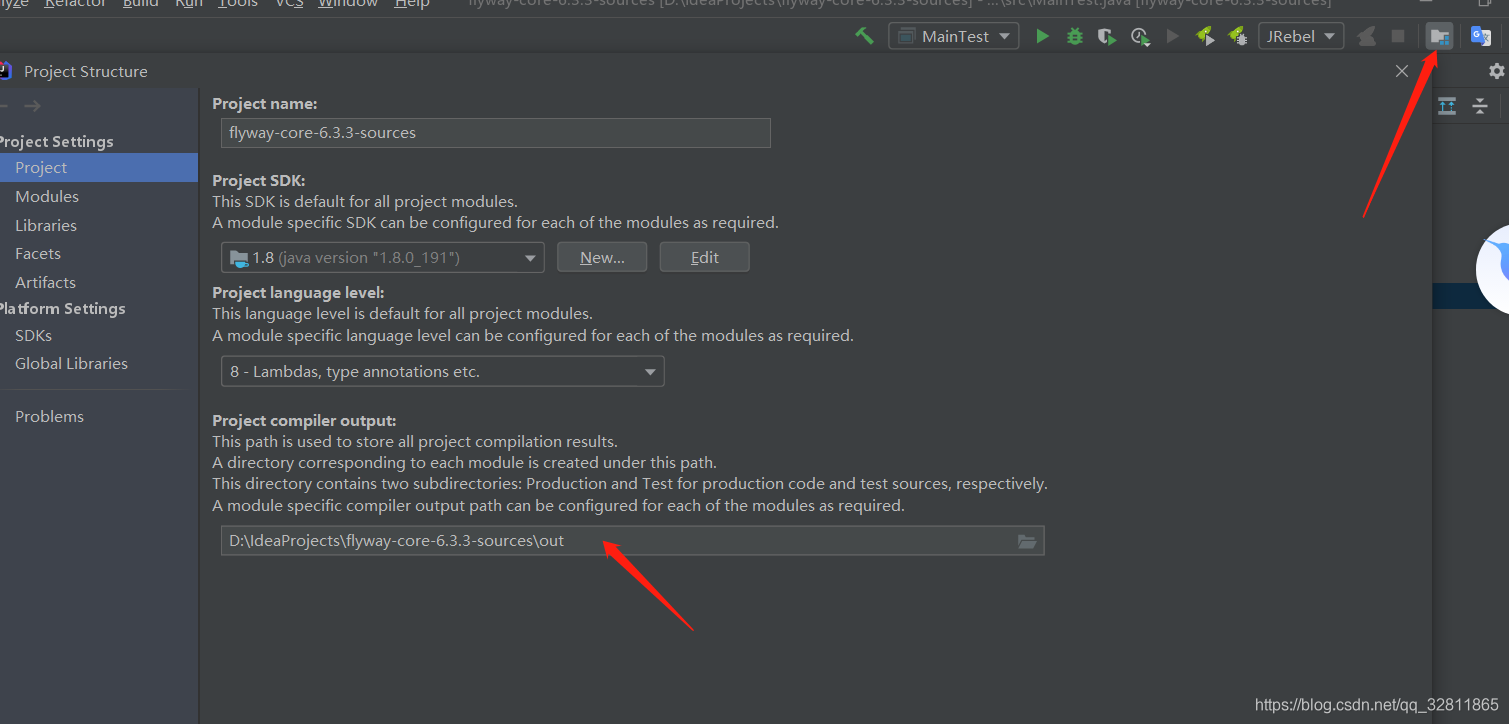Open the JRebel dropdown in toolbar

(1300, 36)
